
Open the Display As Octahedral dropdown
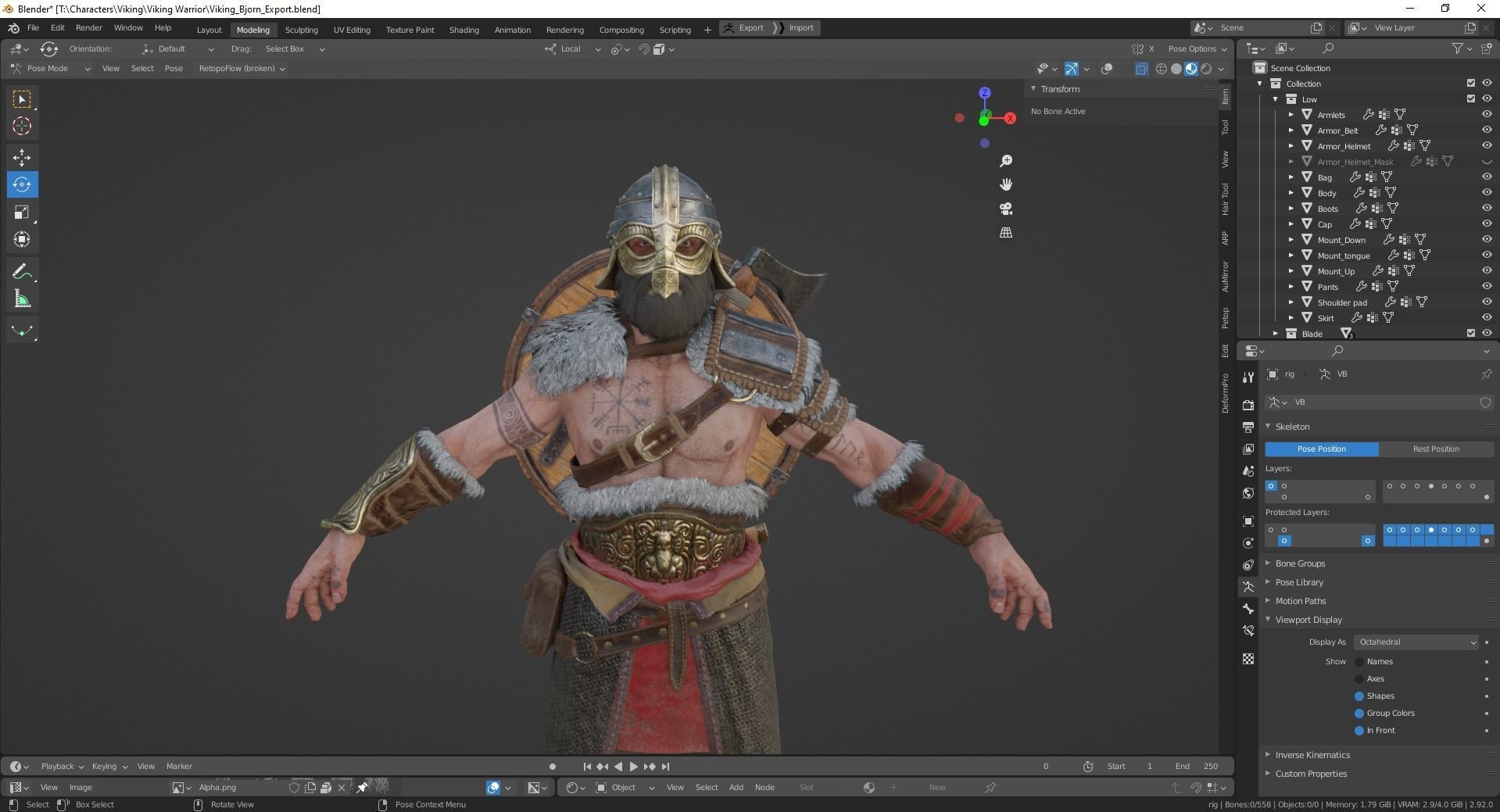(x=1416, y=642)
